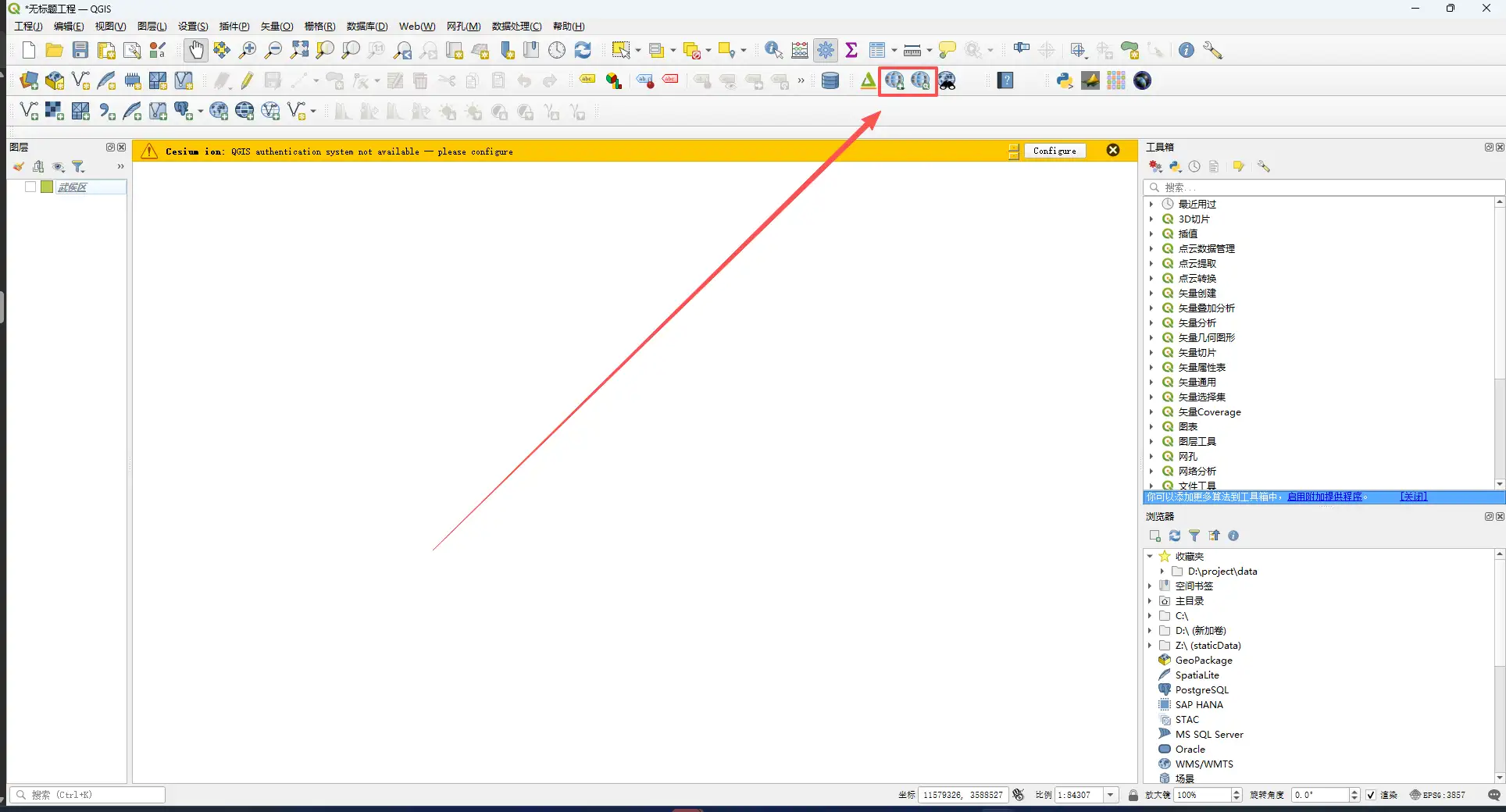Open the Data Source Manager icon
Screen dimensions: 1506x812
(x=29, y=80)
